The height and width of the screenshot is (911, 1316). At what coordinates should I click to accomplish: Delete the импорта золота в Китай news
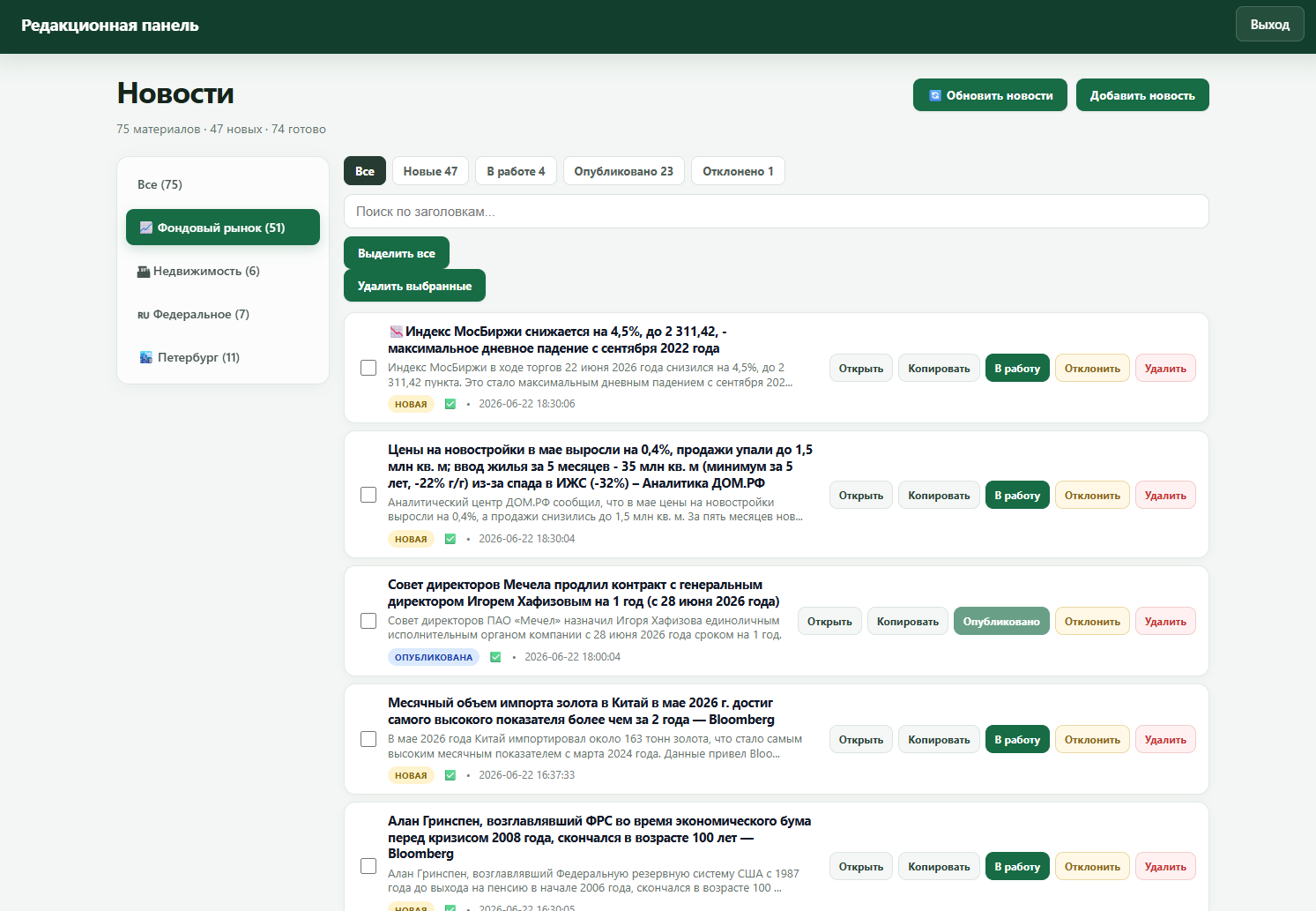[x=1165, y=739]
